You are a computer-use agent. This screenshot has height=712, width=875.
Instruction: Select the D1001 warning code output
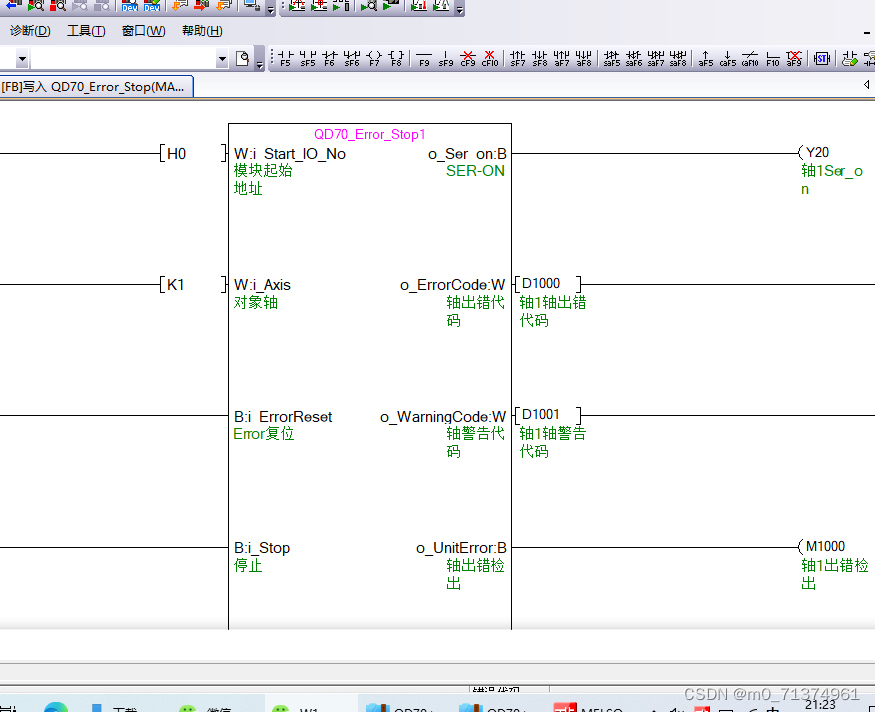[541, 415]
